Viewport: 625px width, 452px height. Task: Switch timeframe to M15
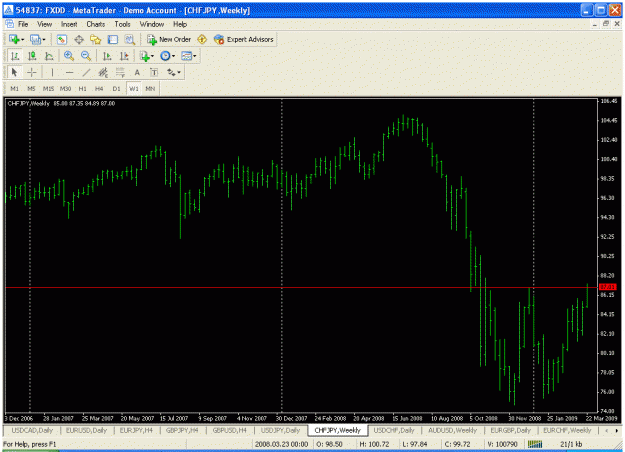point(48,88)
